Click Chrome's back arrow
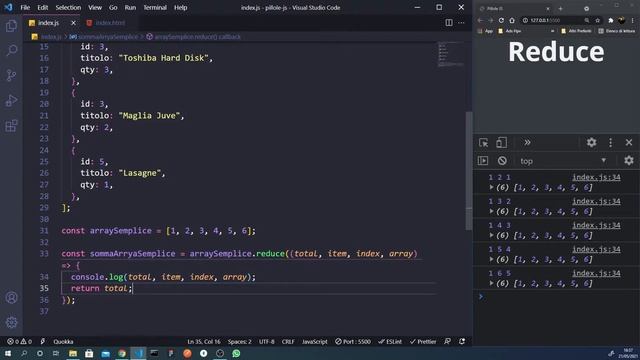The image size is (640, 360). [480, 20]
